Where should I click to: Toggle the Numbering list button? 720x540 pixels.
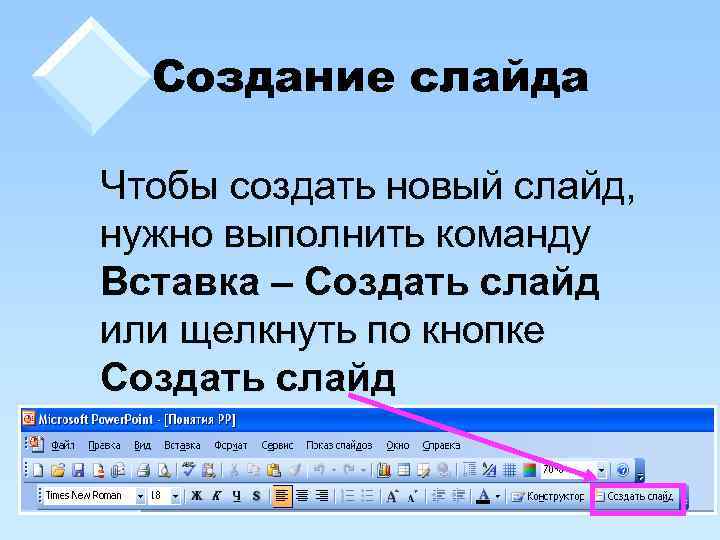tap(349, 496)
